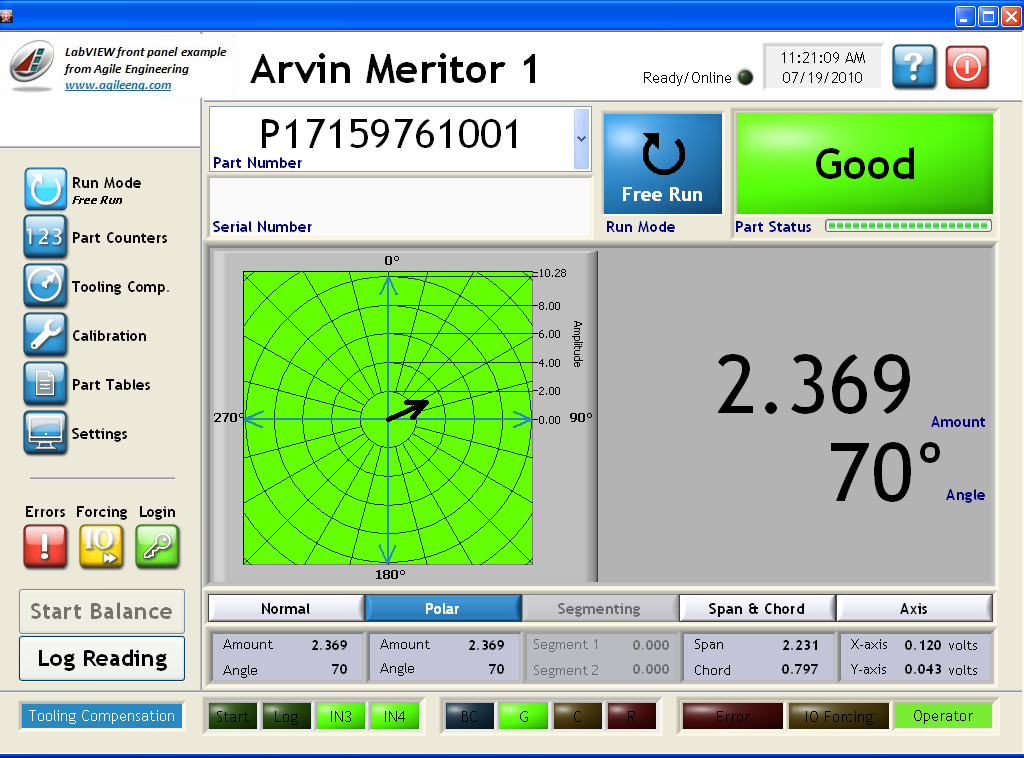Show the Errors red exclamation icon

[45, 547]
